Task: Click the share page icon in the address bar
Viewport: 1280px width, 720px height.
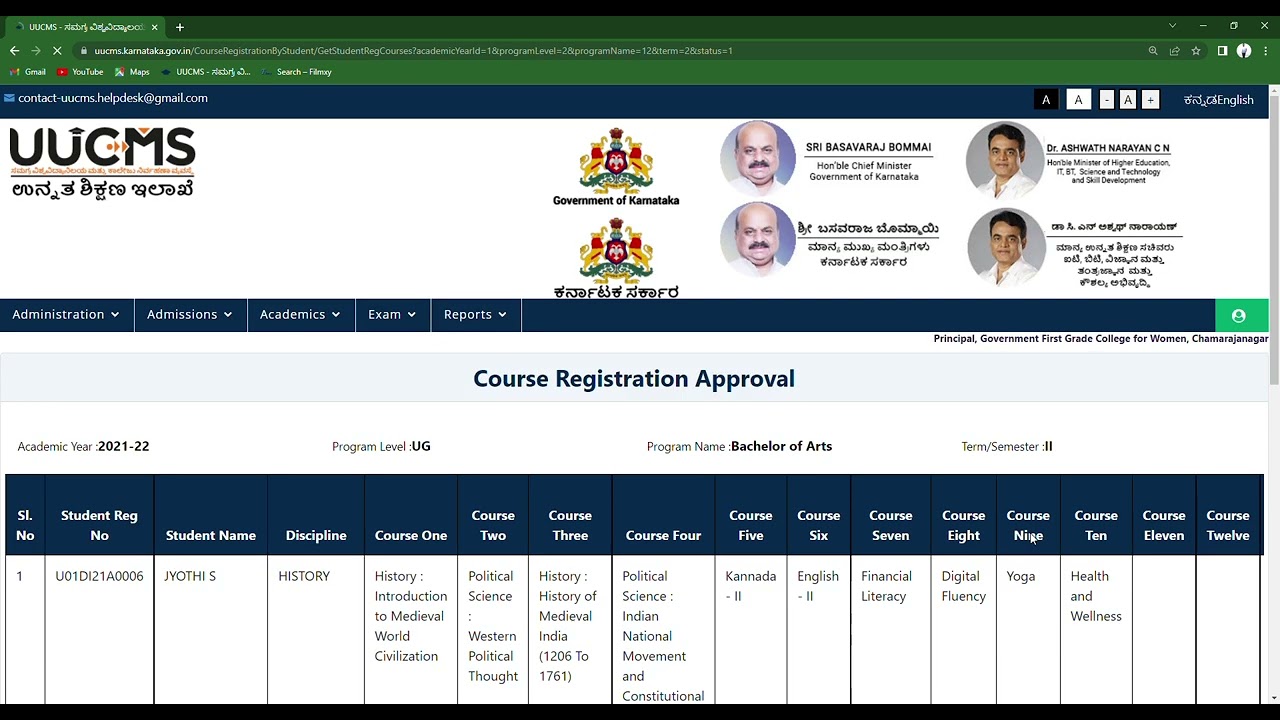Action: (x=1174, y=51)
